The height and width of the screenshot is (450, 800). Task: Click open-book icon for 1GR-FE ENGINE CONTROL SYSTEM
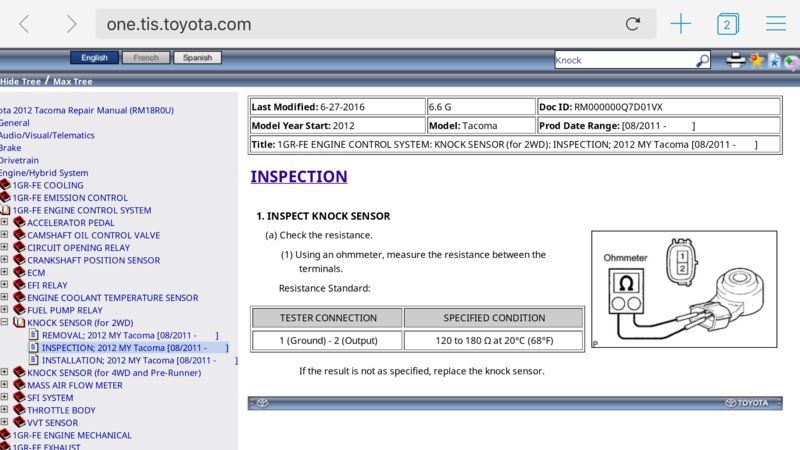pos(5,210)
